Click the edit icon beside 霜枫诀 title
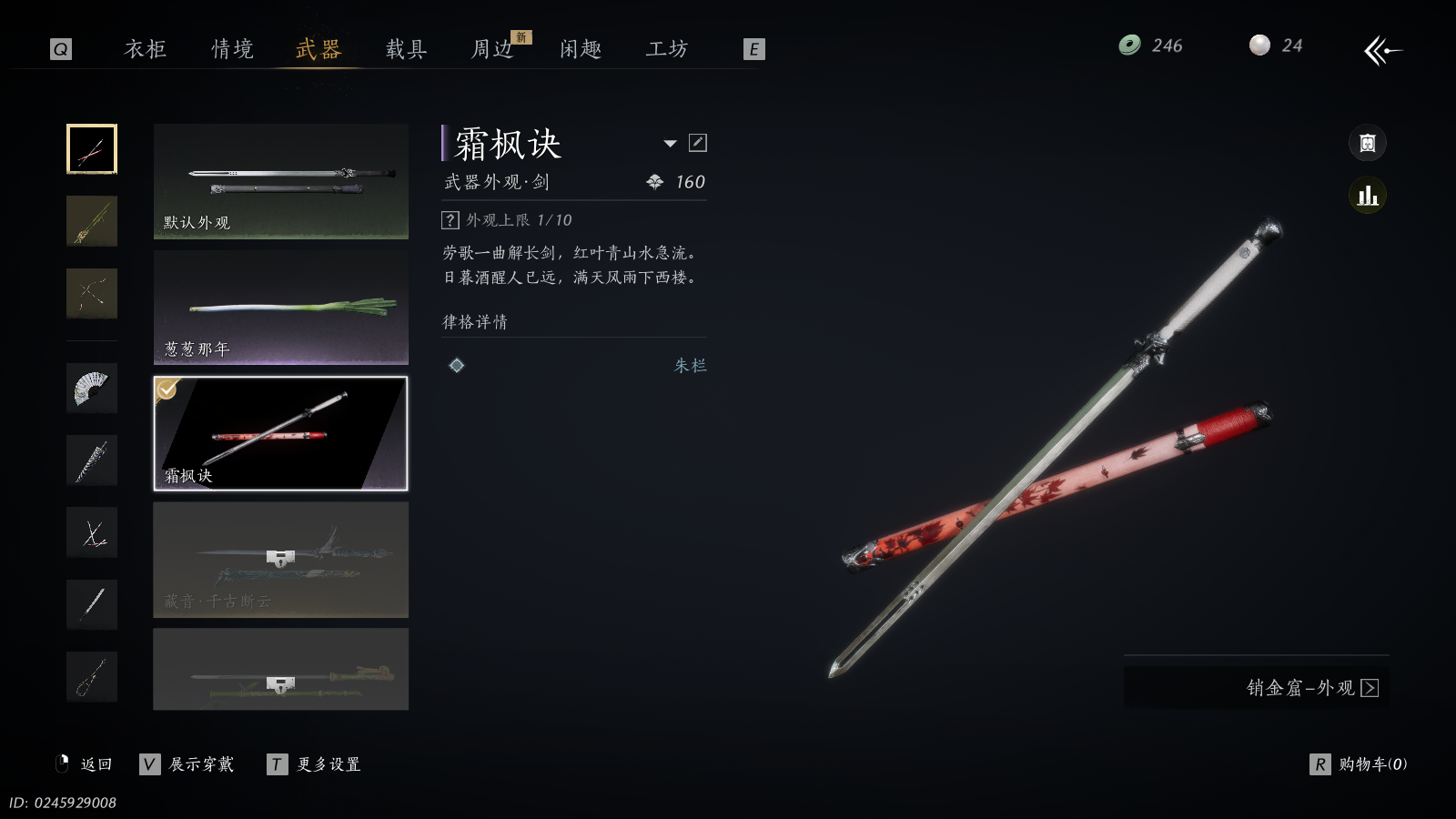The height and width of the screenshot is (819, 1456). (698, 143)
